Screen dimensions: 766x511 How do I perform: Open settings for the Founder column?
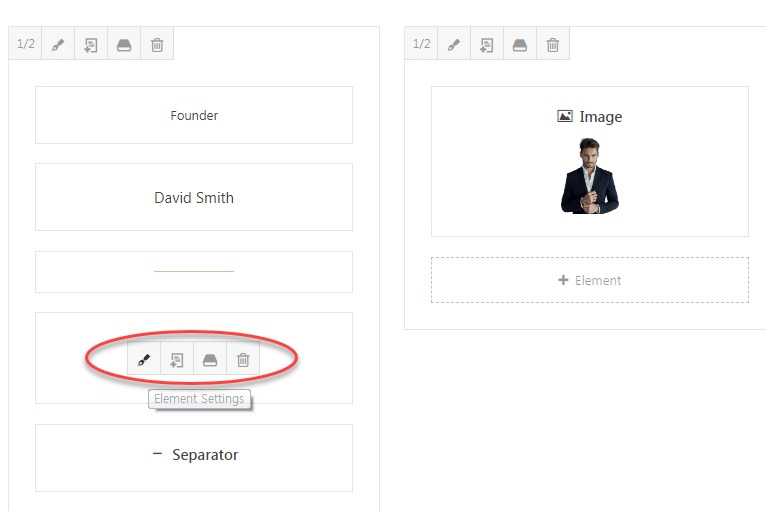pos(58,44)
